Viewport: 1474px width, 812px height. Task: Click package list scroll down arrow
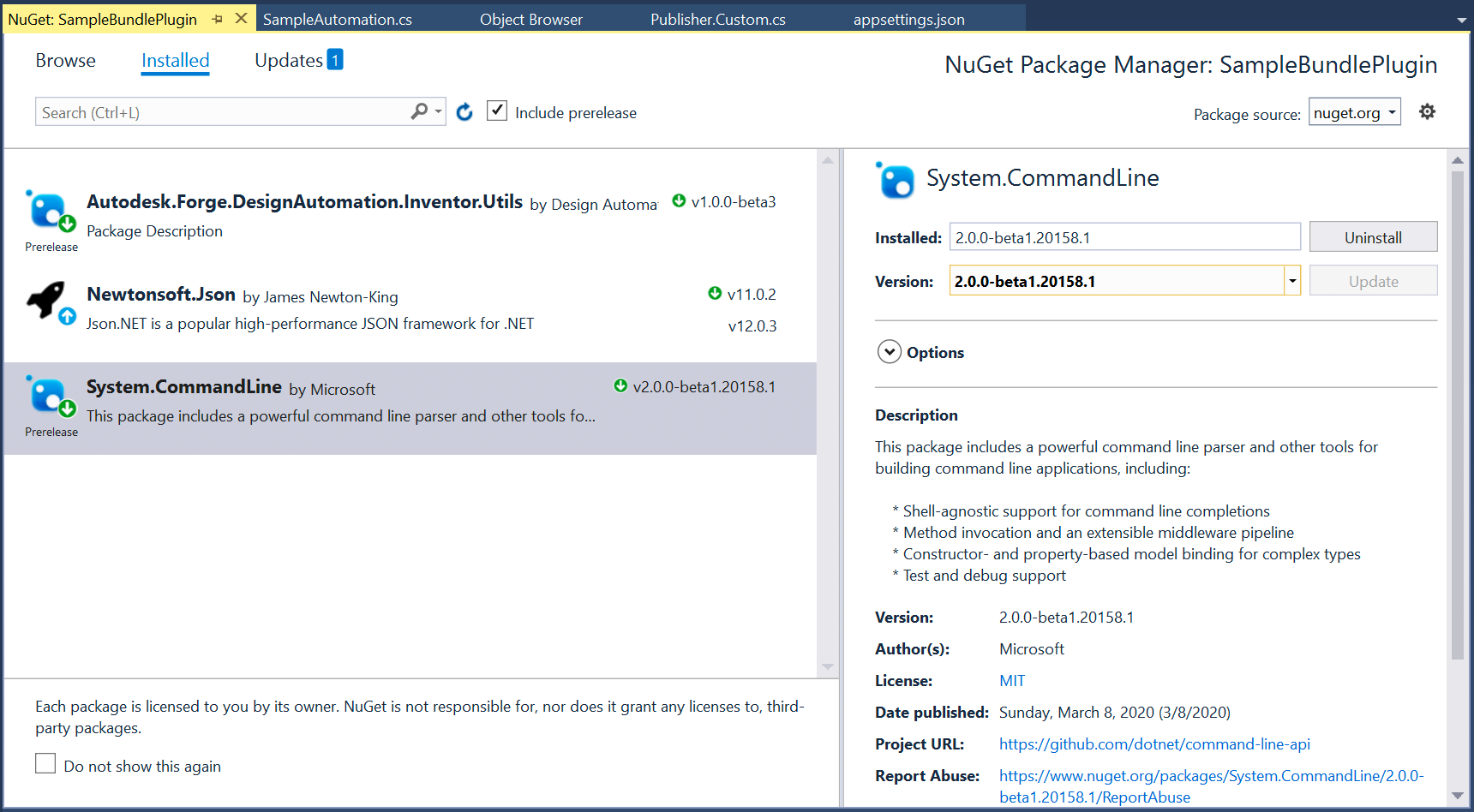click(x=827, y=666)
